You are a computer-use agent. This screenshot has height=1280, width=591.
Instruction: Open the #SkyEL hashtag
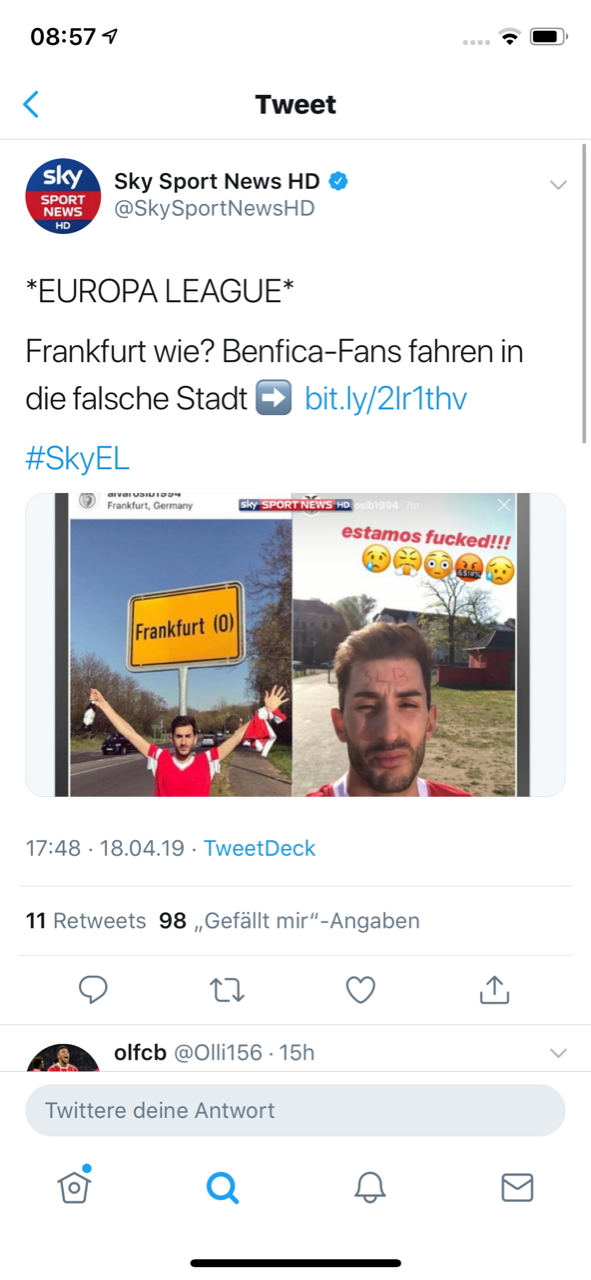77,459
